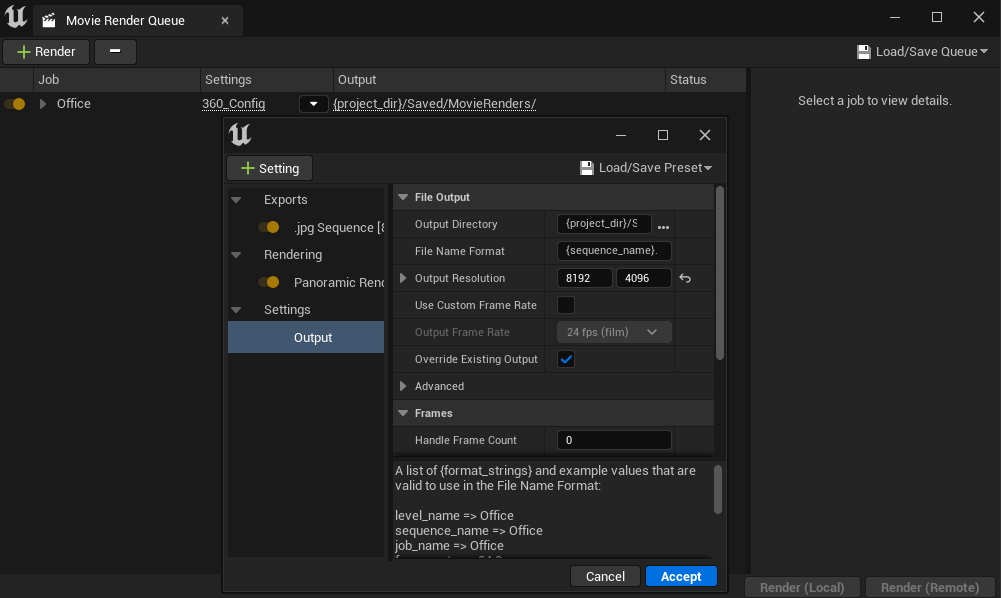
Task: Close the Movie Render Queue tab
Action: pyautogui.click(x=225, y=20)
